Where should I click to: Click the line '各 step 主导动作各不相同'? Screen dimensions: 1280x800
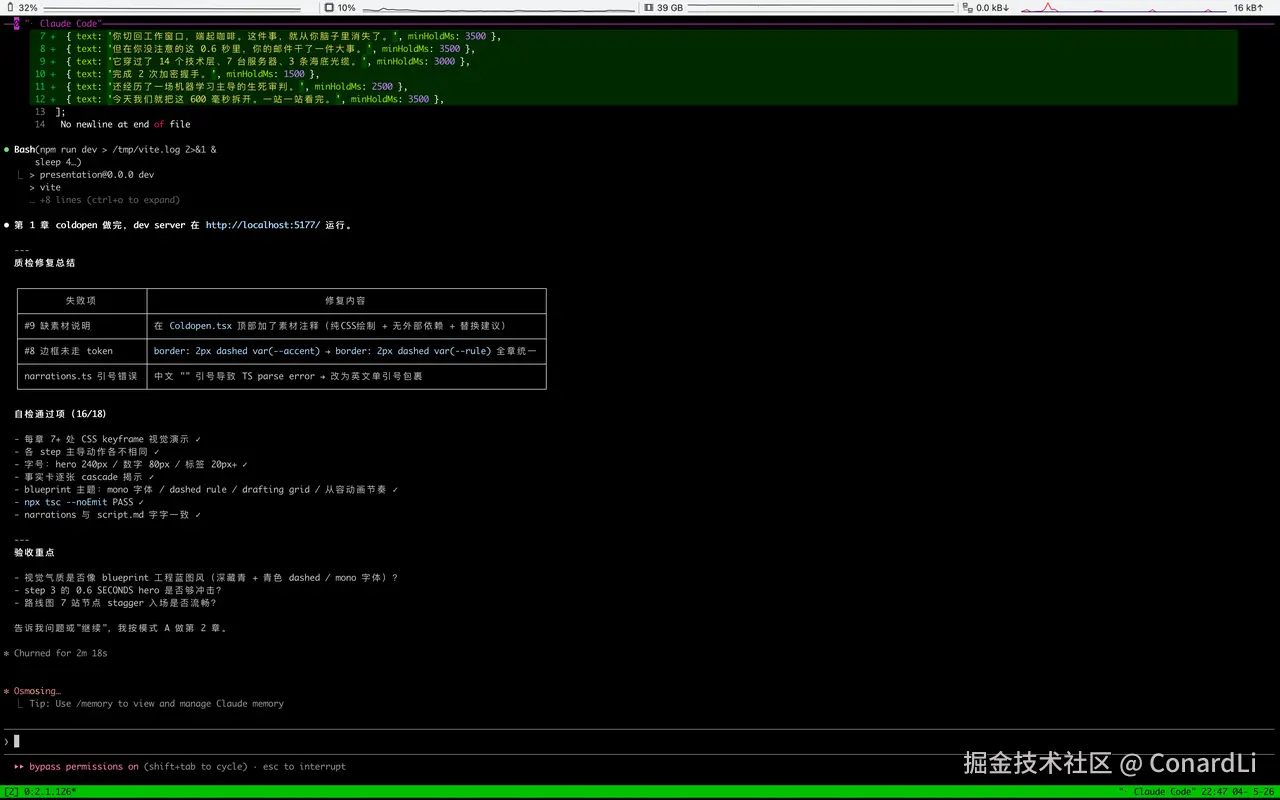click(x=87, y=452)
